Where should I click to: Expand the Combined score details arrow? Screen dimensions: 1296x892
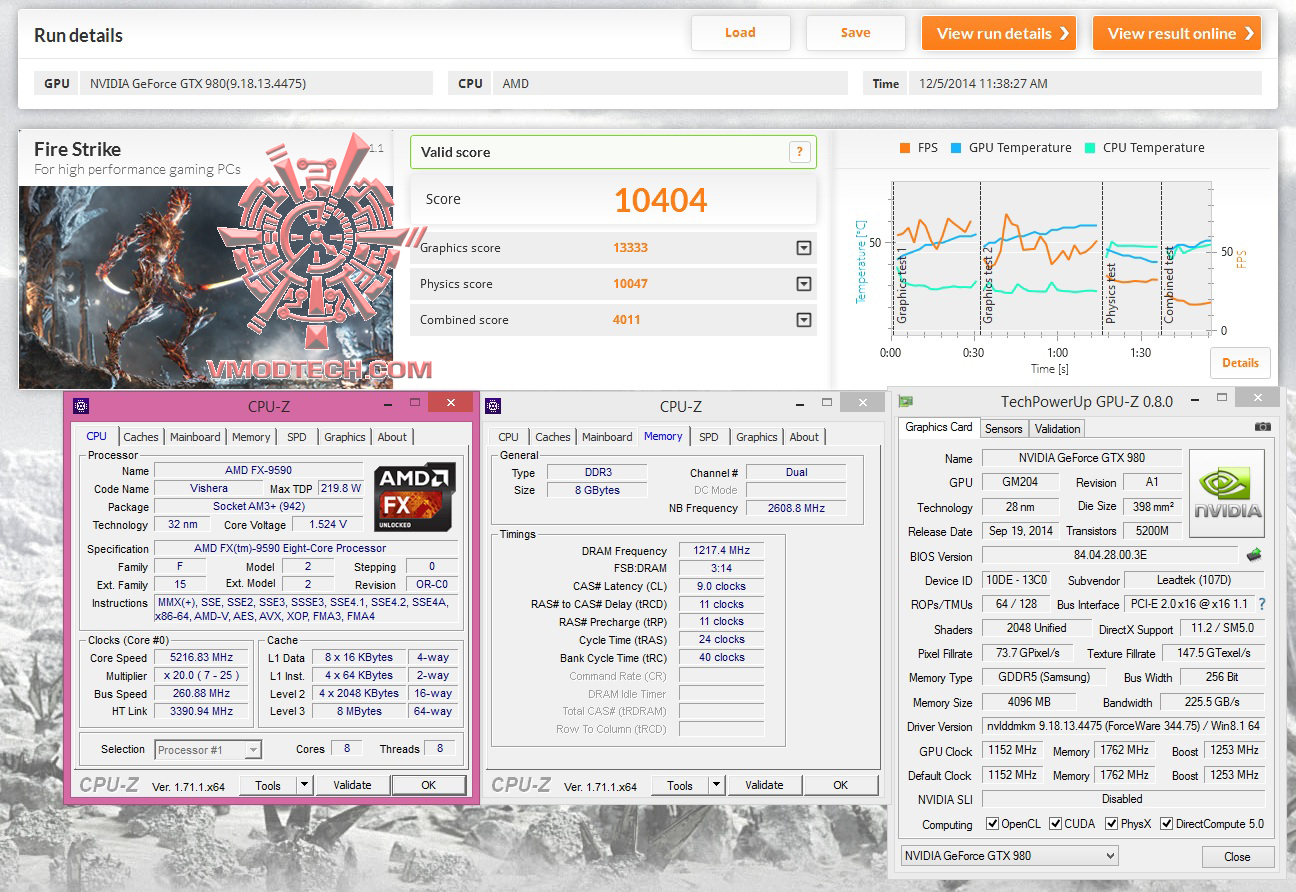pos(803,320)
